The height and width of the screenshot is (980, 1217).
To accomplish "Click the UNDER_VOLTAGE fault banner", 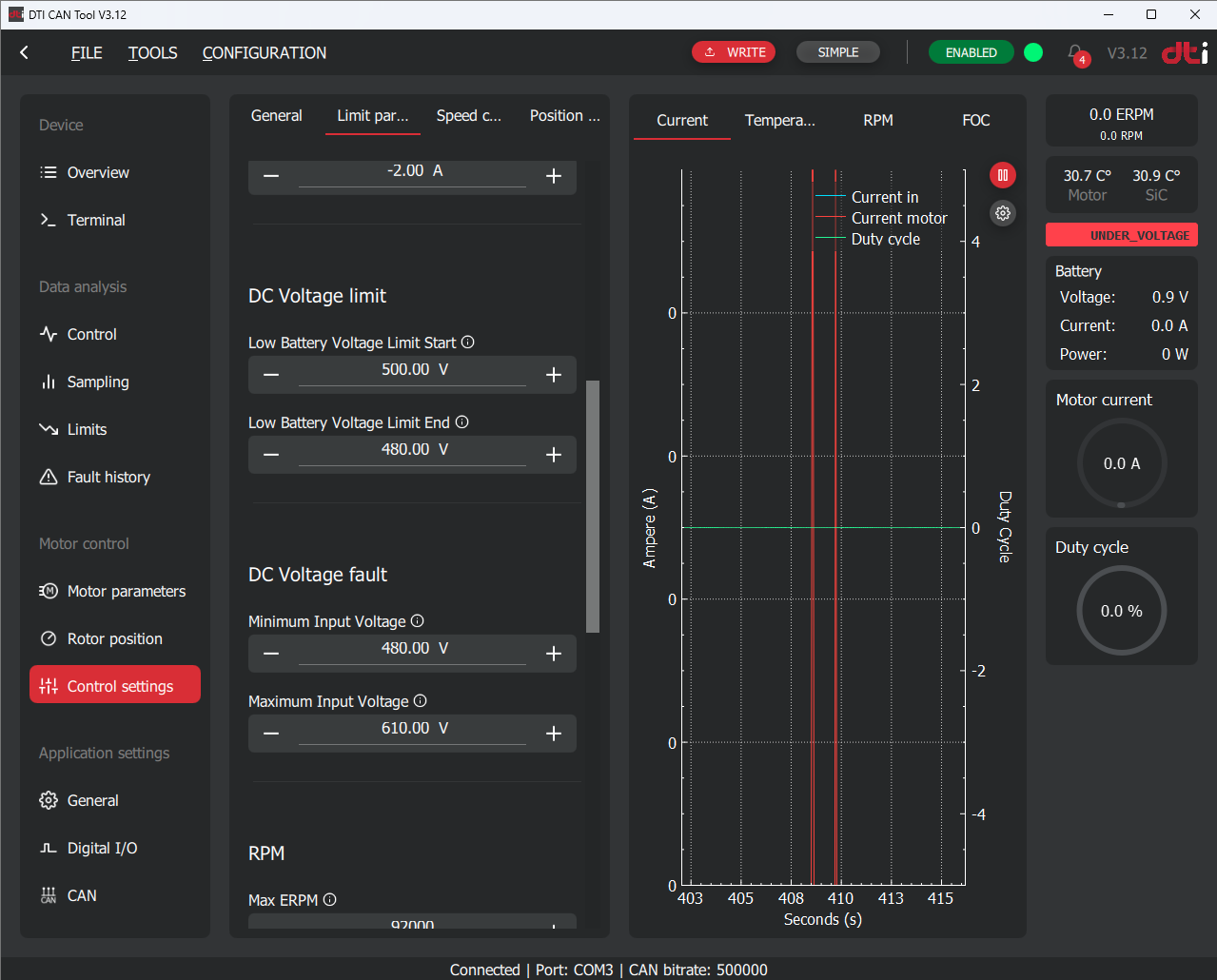I will pos(1122,235).
